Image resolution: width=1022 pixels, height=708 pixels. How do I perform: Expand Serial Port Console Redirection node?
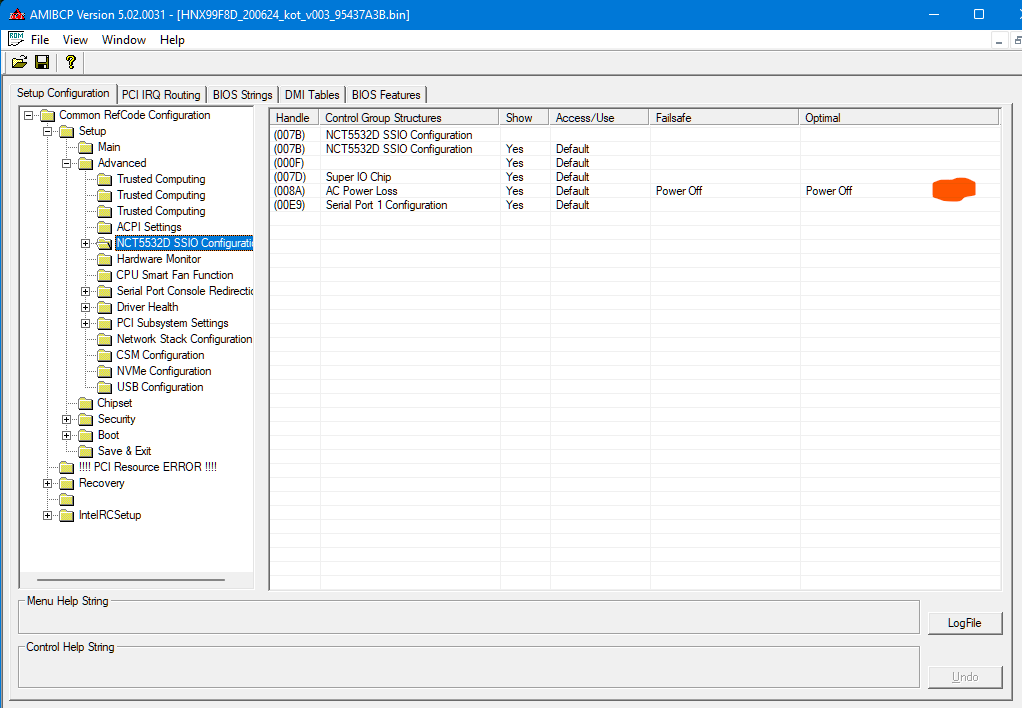coord(85,291)
